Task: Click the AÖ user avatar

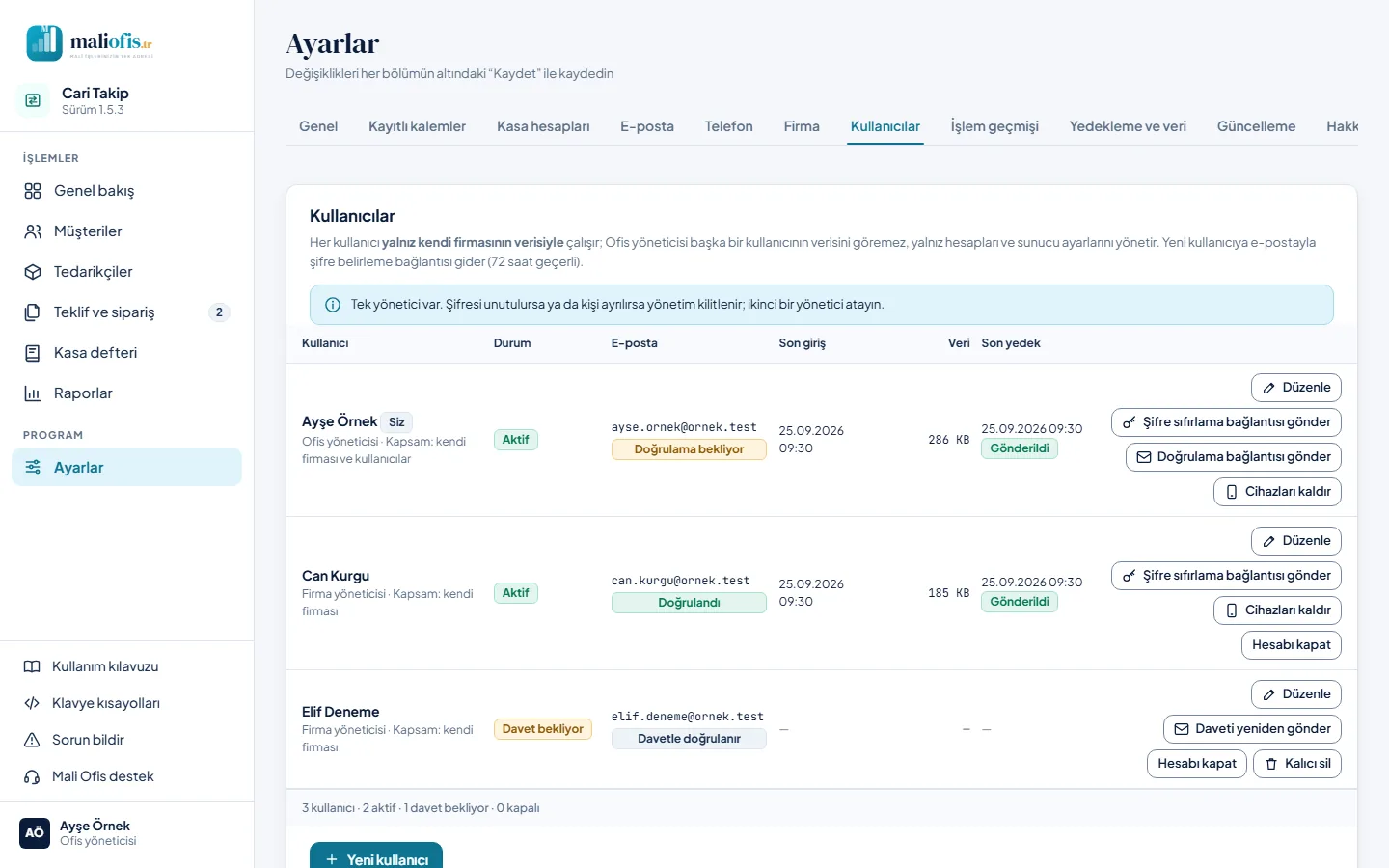Action: (35, 833)
